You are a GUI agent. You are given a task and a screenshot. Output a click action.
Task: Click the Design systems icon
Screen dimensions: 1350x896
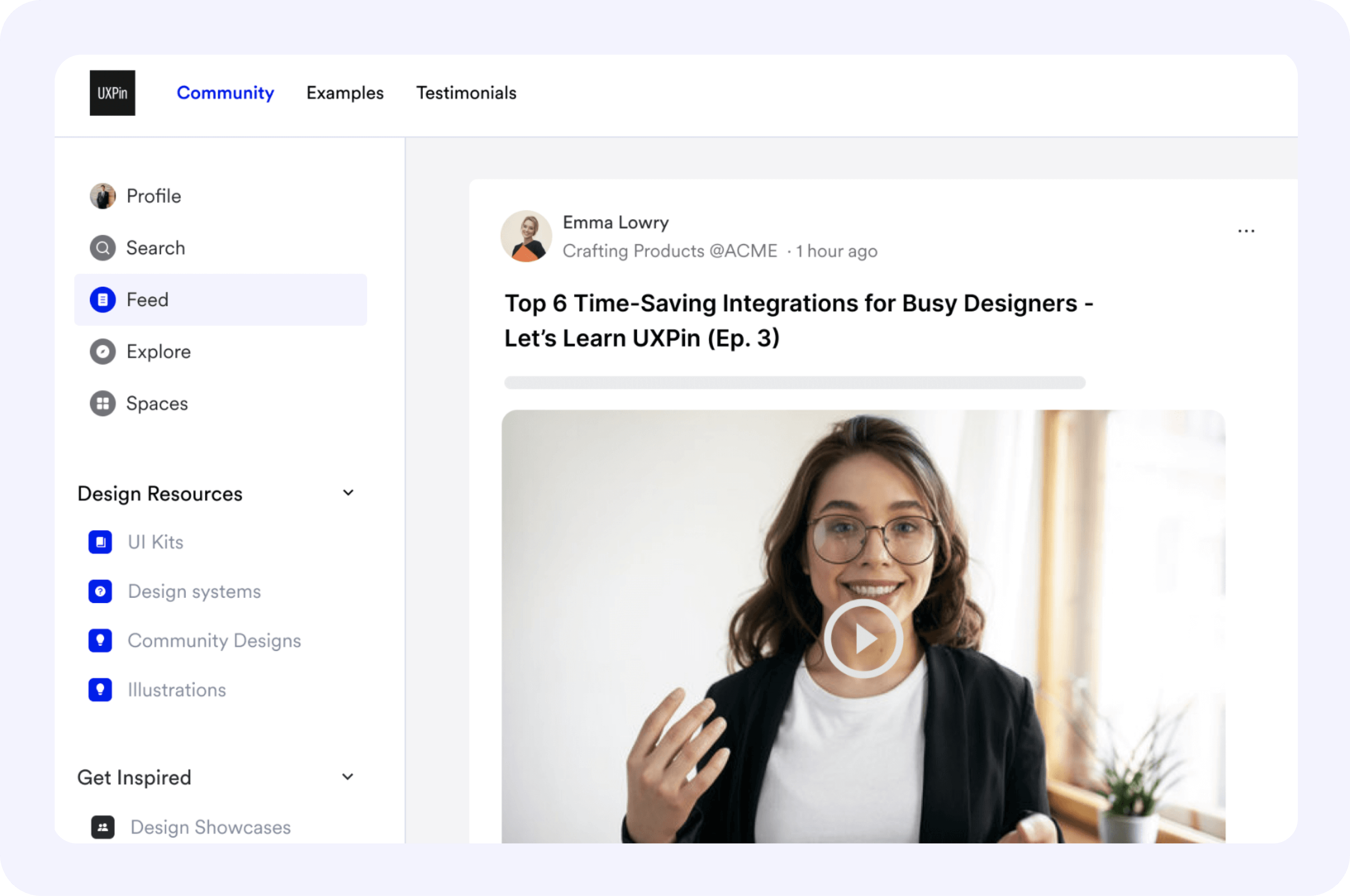click(101, 592)
